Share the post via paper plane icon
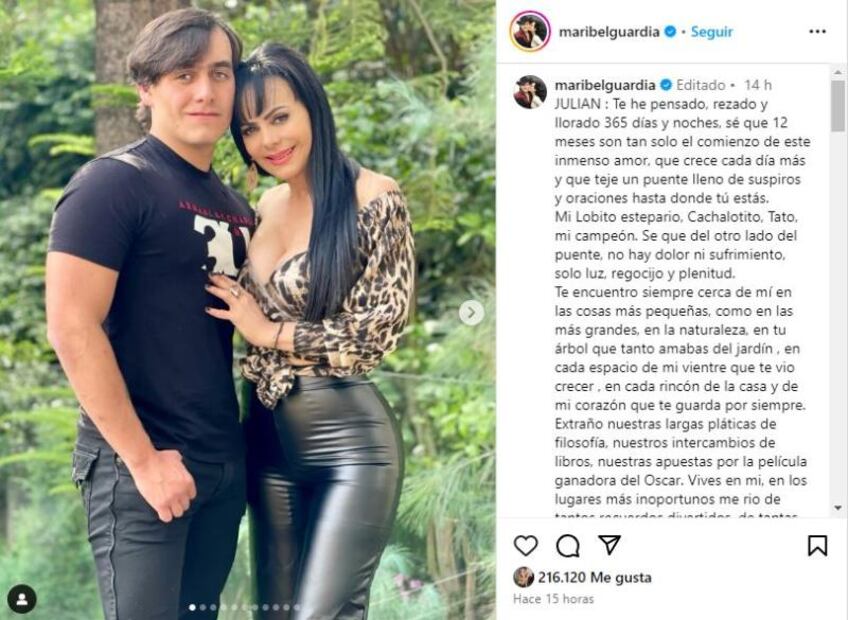Screen dimensions: 848x620 [x=610, y=545]
